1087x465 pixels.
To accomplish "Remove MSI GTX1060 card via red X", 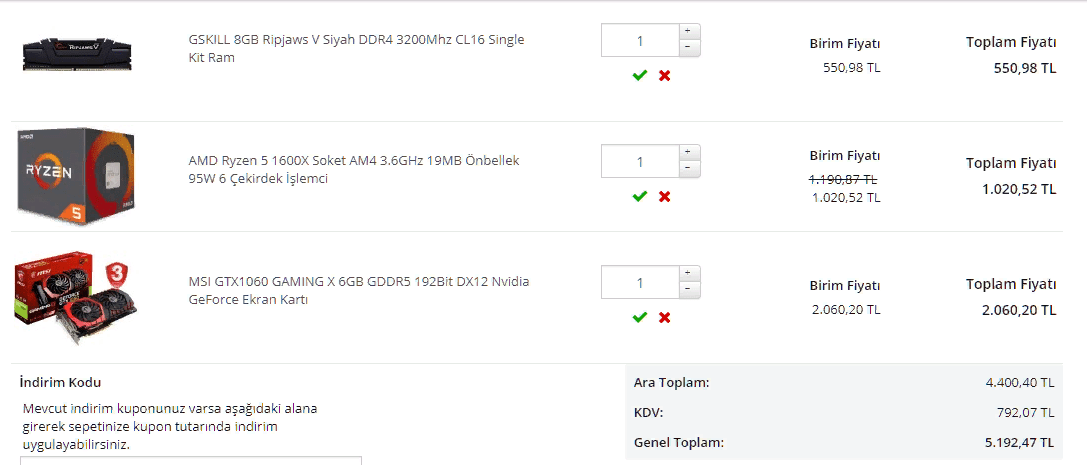I will tap(664, 317).
